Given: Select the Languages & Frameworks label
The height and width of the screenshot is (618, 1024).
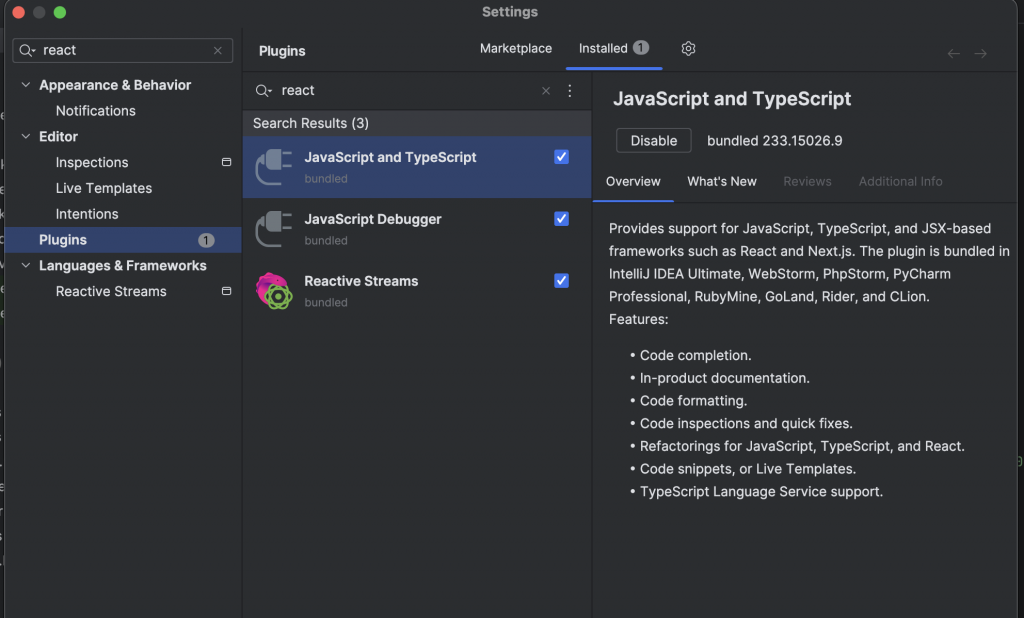Looking at the screenshot, I should [x=123, y=266].
